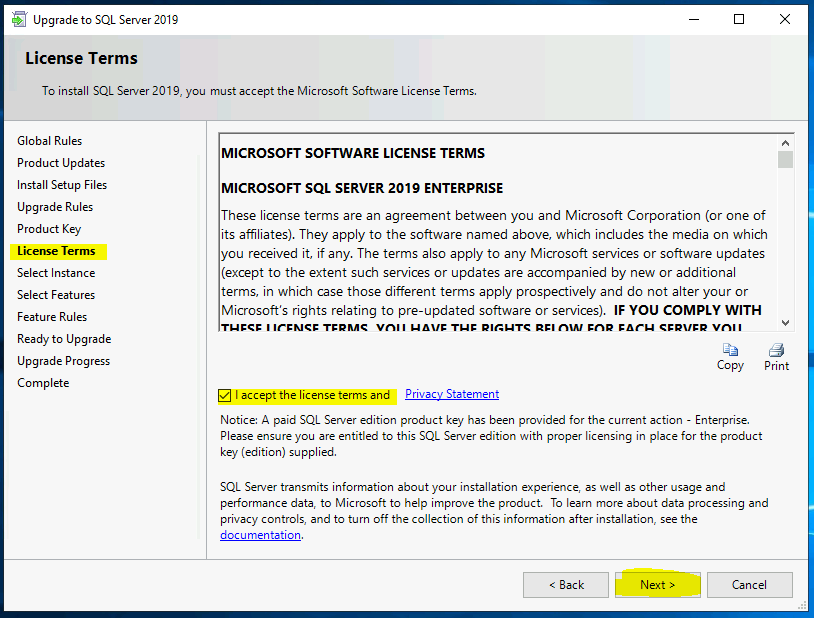The width and height of the screenshot is (814, 618).
Task: Click the Next button
Action: (658, 585)
